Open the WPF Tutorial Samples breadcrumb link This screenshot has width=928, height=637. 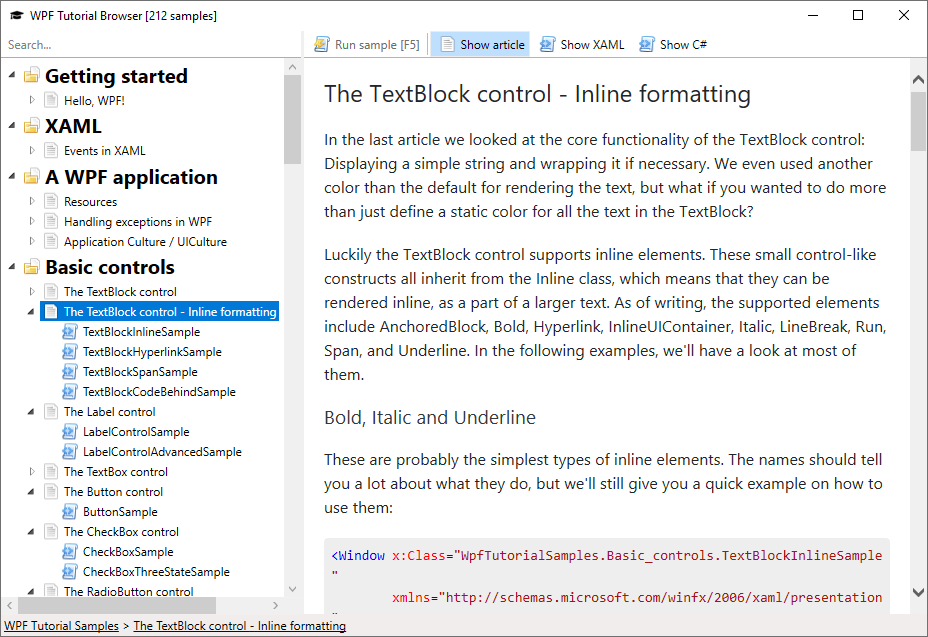click(61, 625)
